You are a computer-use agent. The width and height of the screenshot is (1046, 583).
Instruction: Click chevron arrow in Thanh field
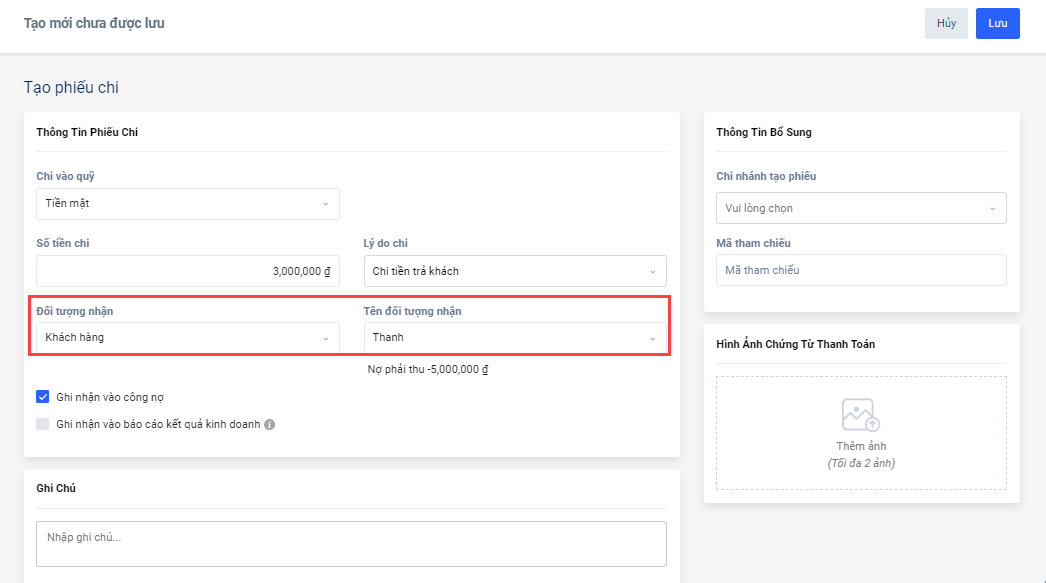(x=653, y=338)
